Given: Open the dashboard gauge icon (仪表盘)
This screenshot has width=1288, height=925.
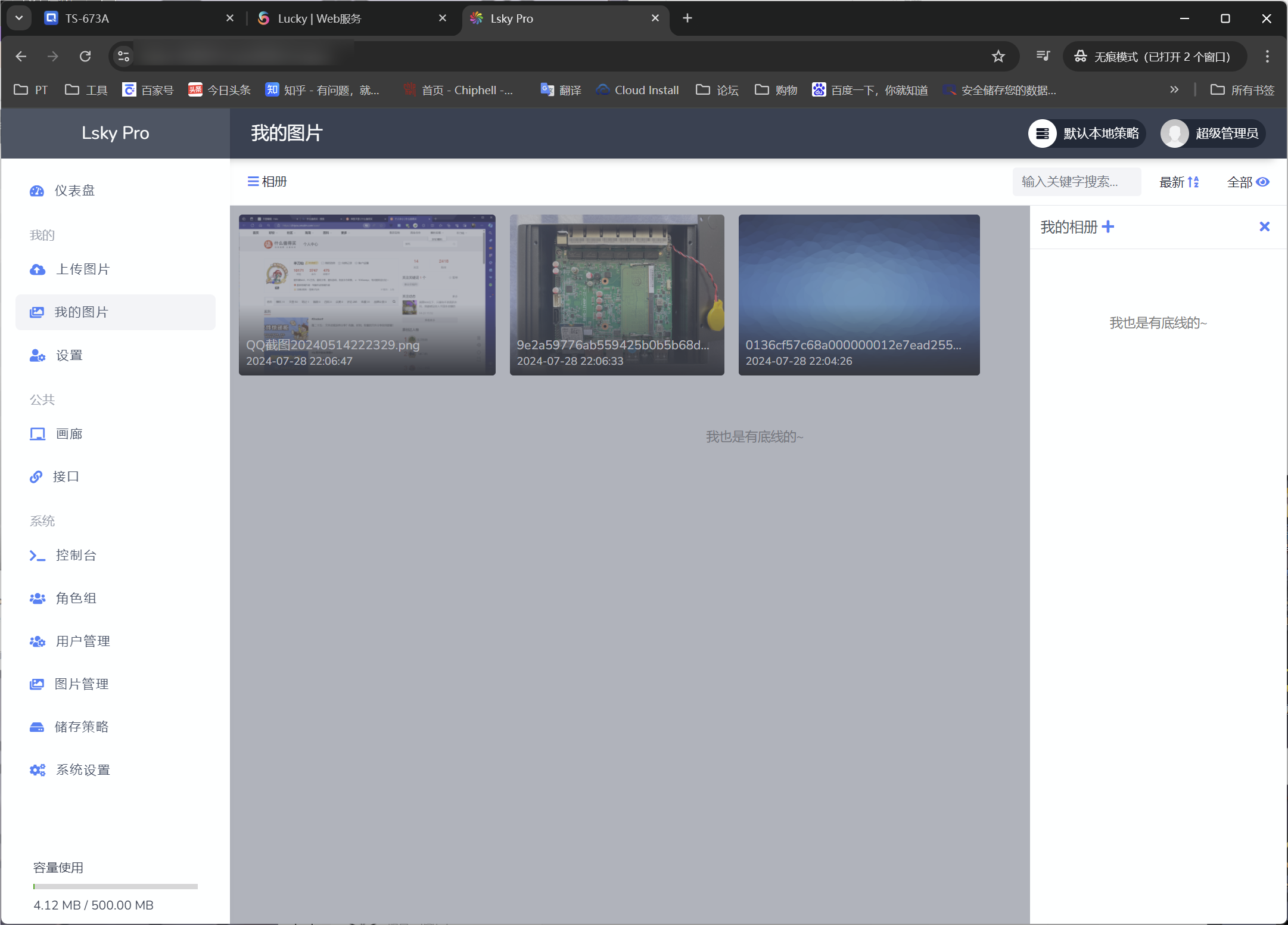Looking at the screenshot, I should coord(37,191).
